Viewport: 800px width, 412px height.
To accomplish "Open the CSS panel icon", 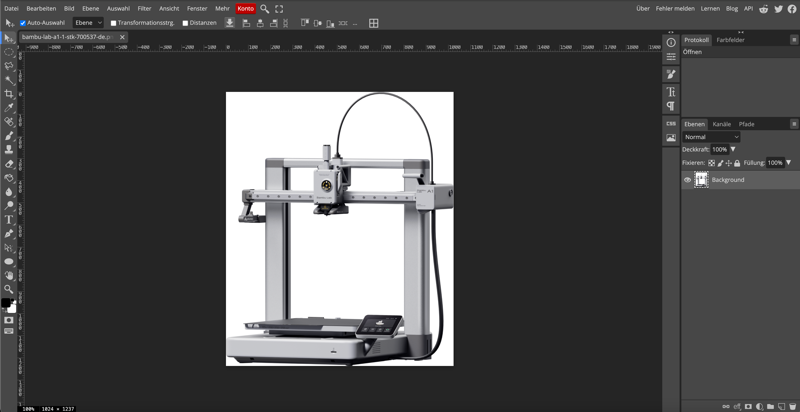I will point(671,123).
